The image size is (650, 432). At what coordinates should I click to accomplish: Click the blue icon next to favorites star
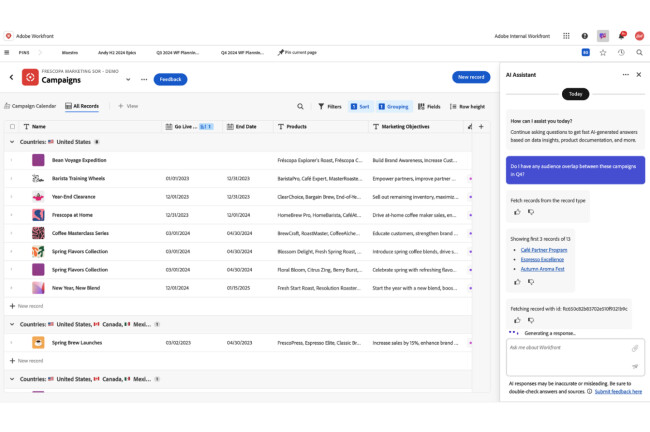point(585,52)
